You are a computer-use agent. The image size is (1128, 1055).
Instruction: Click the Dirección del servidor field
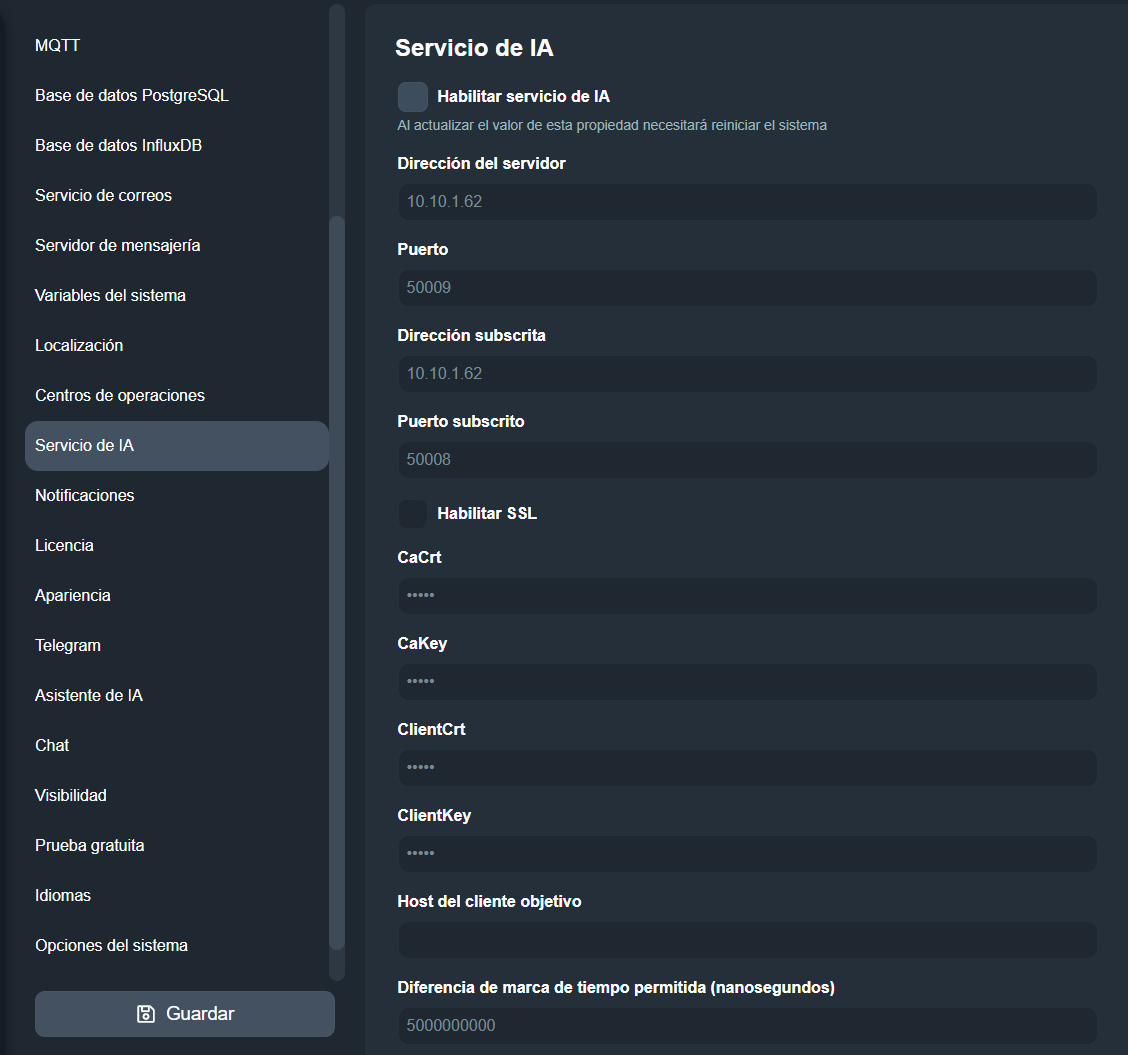pyautogui.click(x=746, y=202)
